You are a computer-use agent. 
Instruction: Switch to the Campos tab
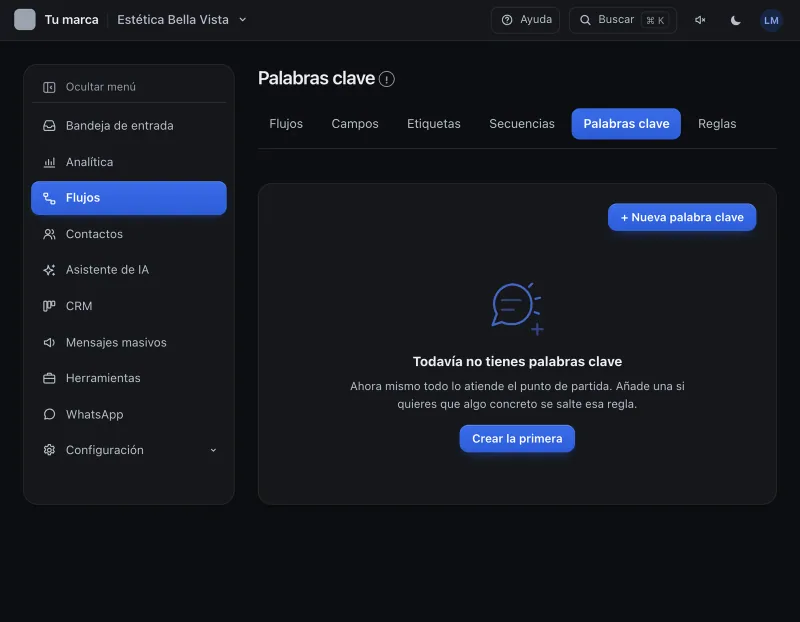pyautogui.click(x=355, y=123)
